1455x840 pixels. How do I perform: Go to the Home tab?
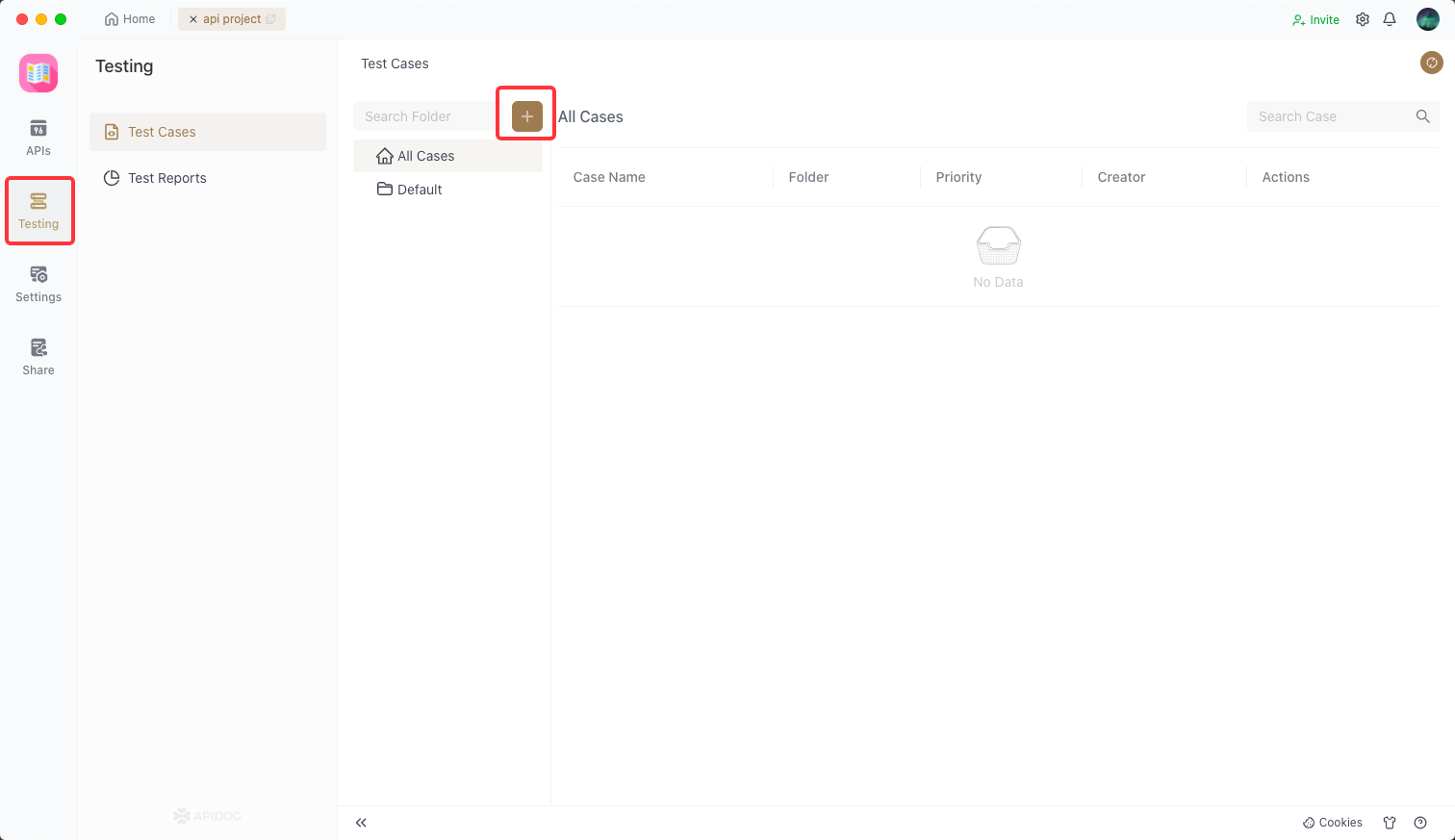pyautogui.click(x=130, y=19)
